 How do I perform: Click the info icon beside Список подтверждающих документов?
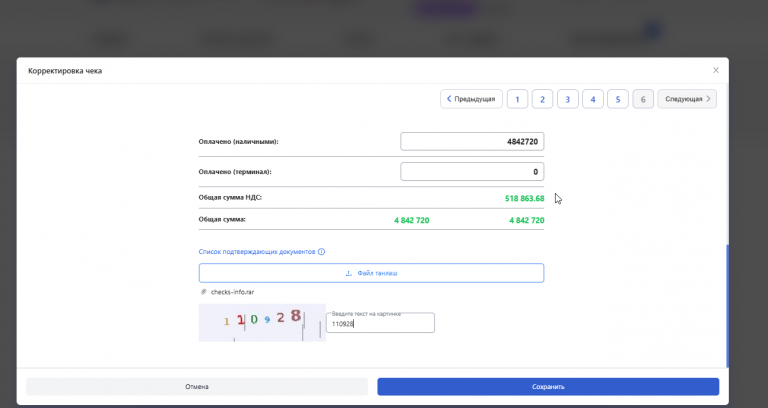(x=321, y=252)
